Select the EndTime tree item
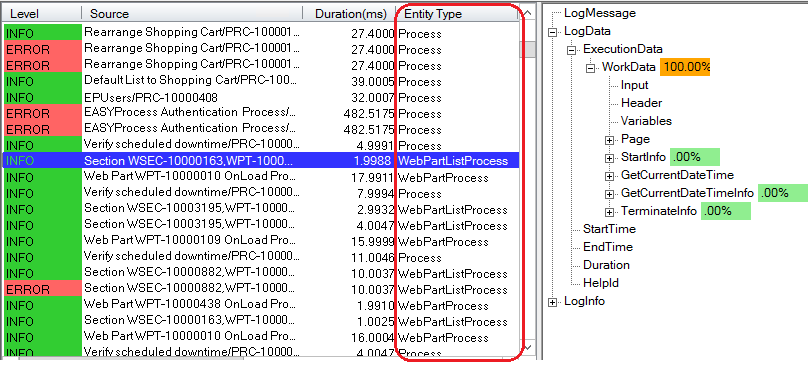Screen dimensions: 808x367 click(x=608, y=247)
